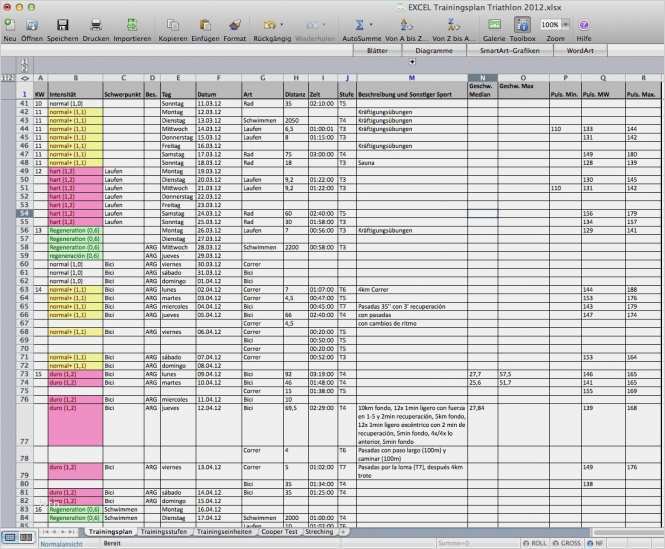Open the Trainingsstufen sheet tab
This screenshot has width=665, height=549.
click(x=163, y=532)
